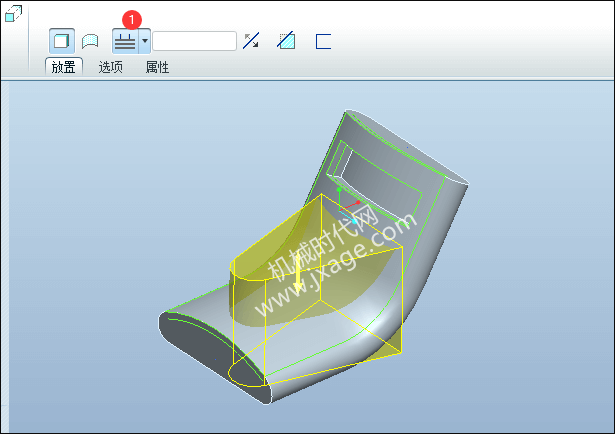Image resolution: width=615 pixels, height=434 pixels.
Task: Open the 选项 tab
Action: click(111, 67)
